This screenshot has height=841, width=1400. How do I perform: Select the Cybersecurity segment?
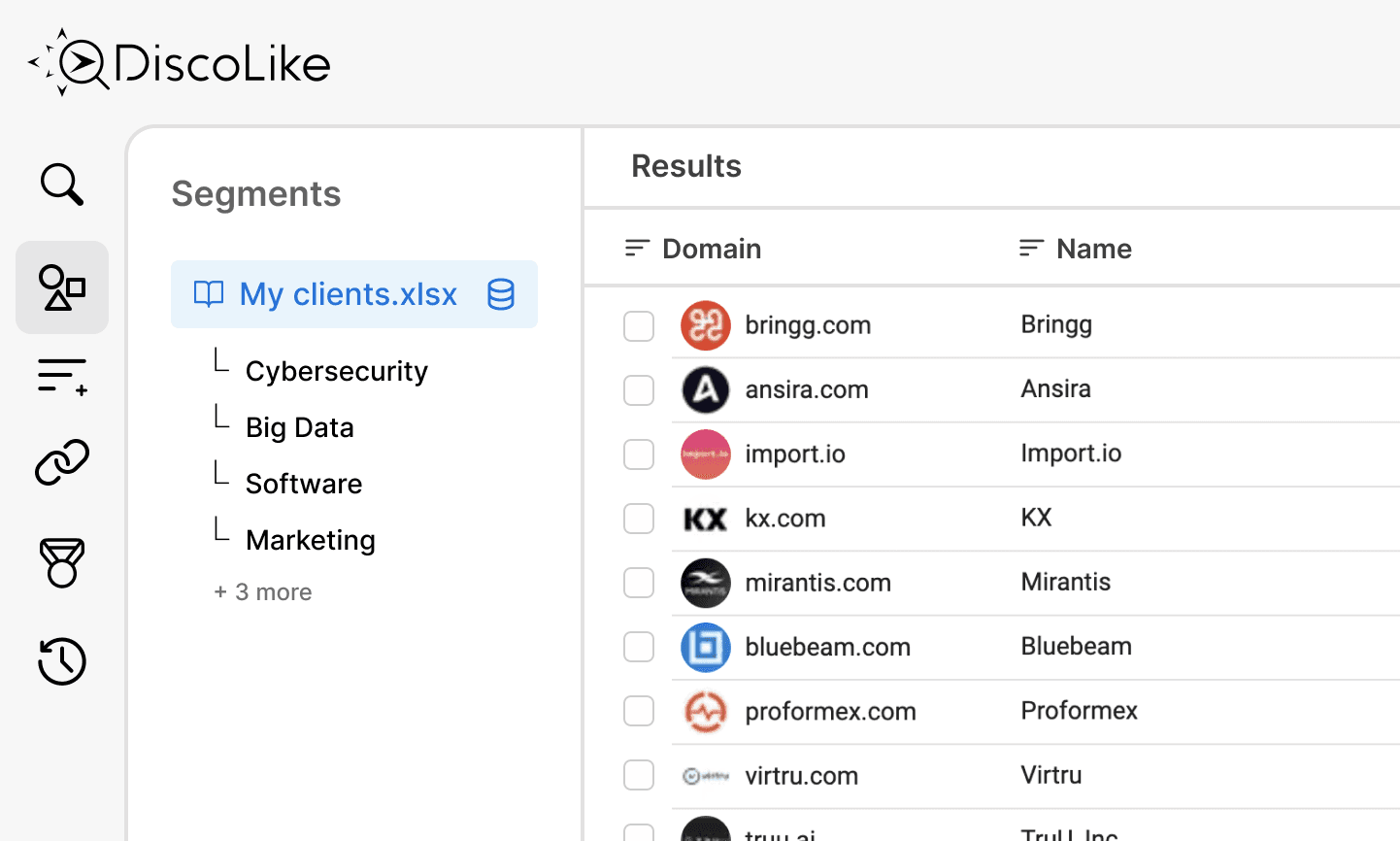[x=336, y=371]
